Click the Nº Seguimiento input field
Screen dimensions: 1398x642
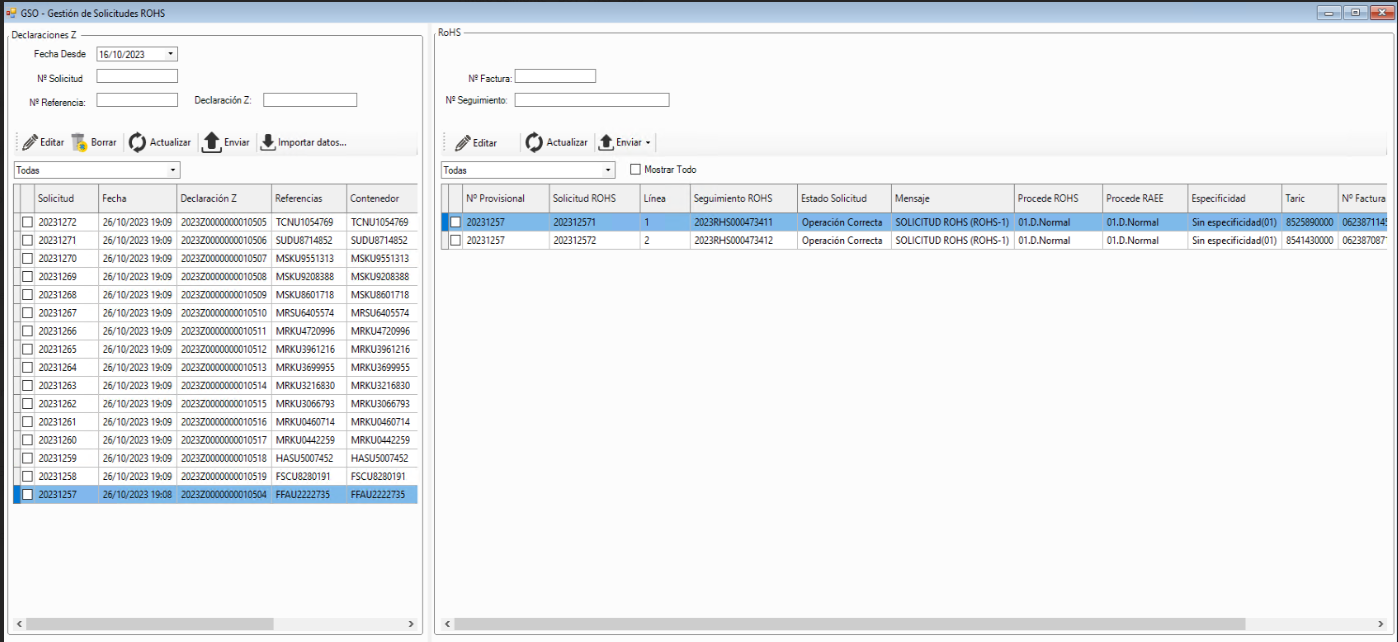click(591, 100)
